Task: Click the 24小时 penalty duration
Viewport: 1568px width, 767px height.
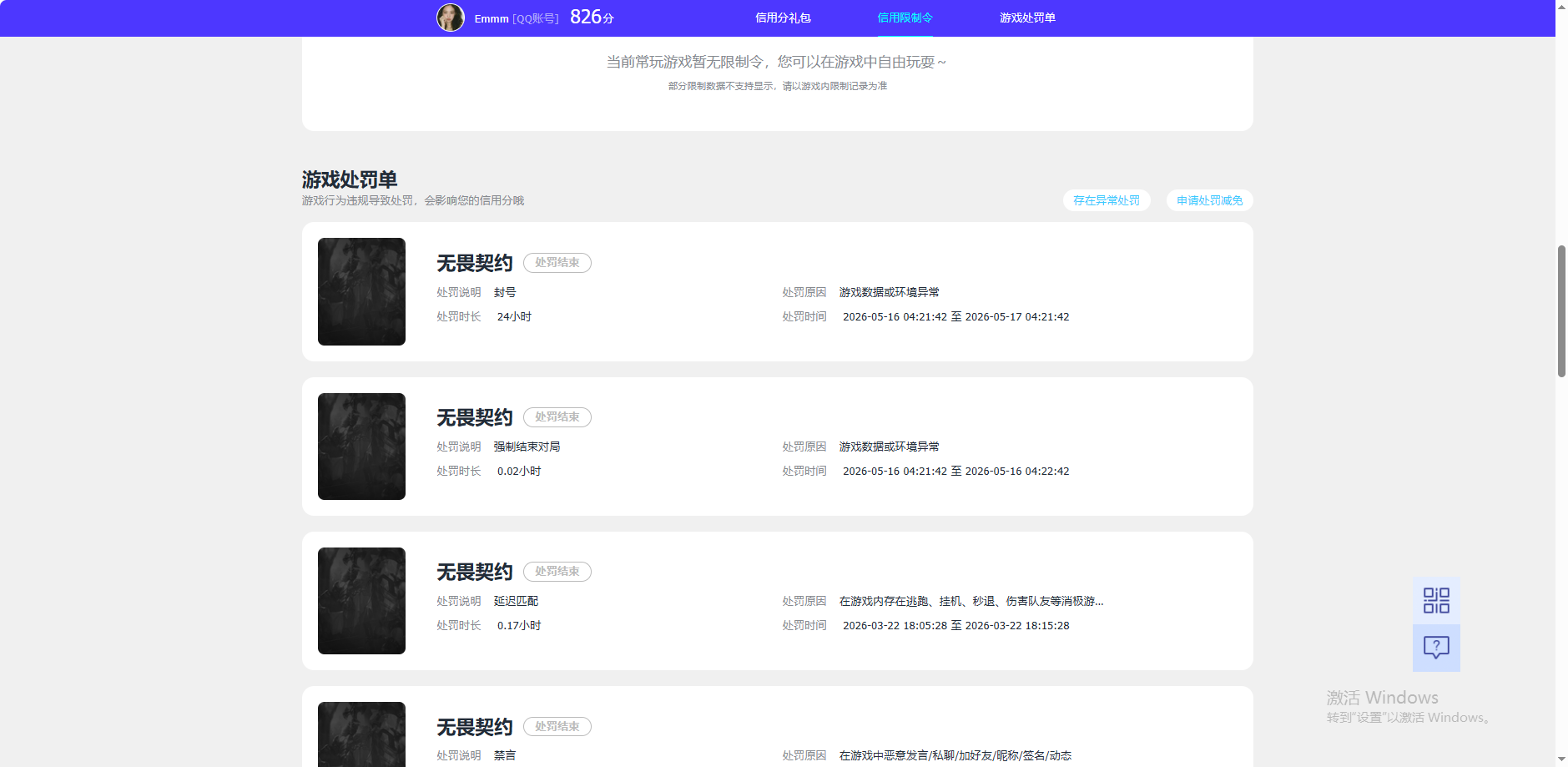Action: (x=514, y=317)
